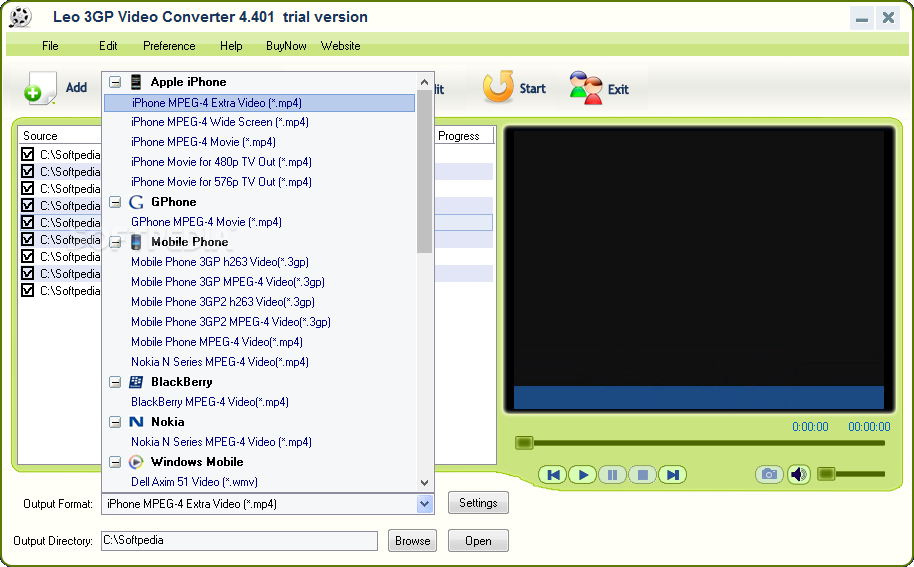This screenshot has height=567, width=914.
Task: Select iPhone MPEG-4 Wide Screen (*.mp4)
Action: [220, 122]
